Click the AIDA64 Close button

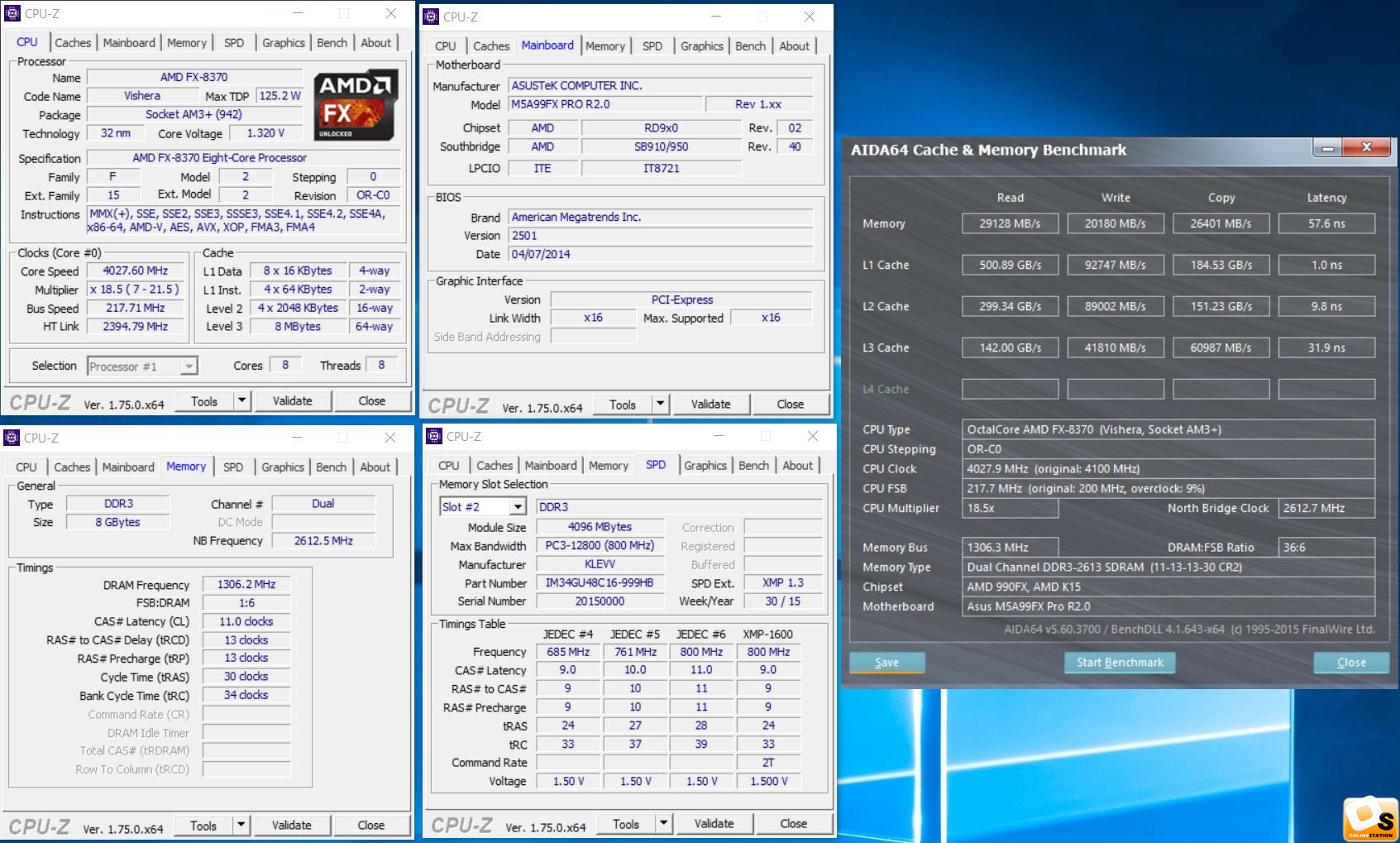click(1351, 663)
